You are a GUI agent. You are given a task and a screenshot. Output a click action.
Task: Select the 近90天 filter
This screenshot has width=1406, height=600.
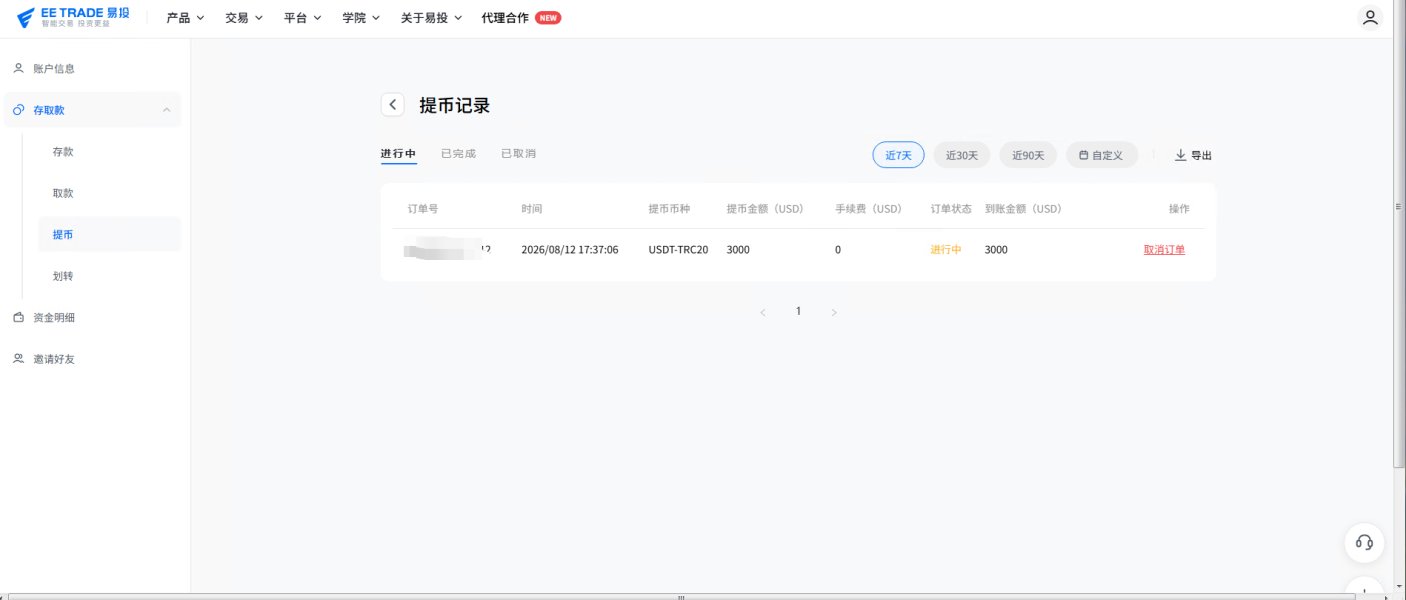click(1028, 155)
